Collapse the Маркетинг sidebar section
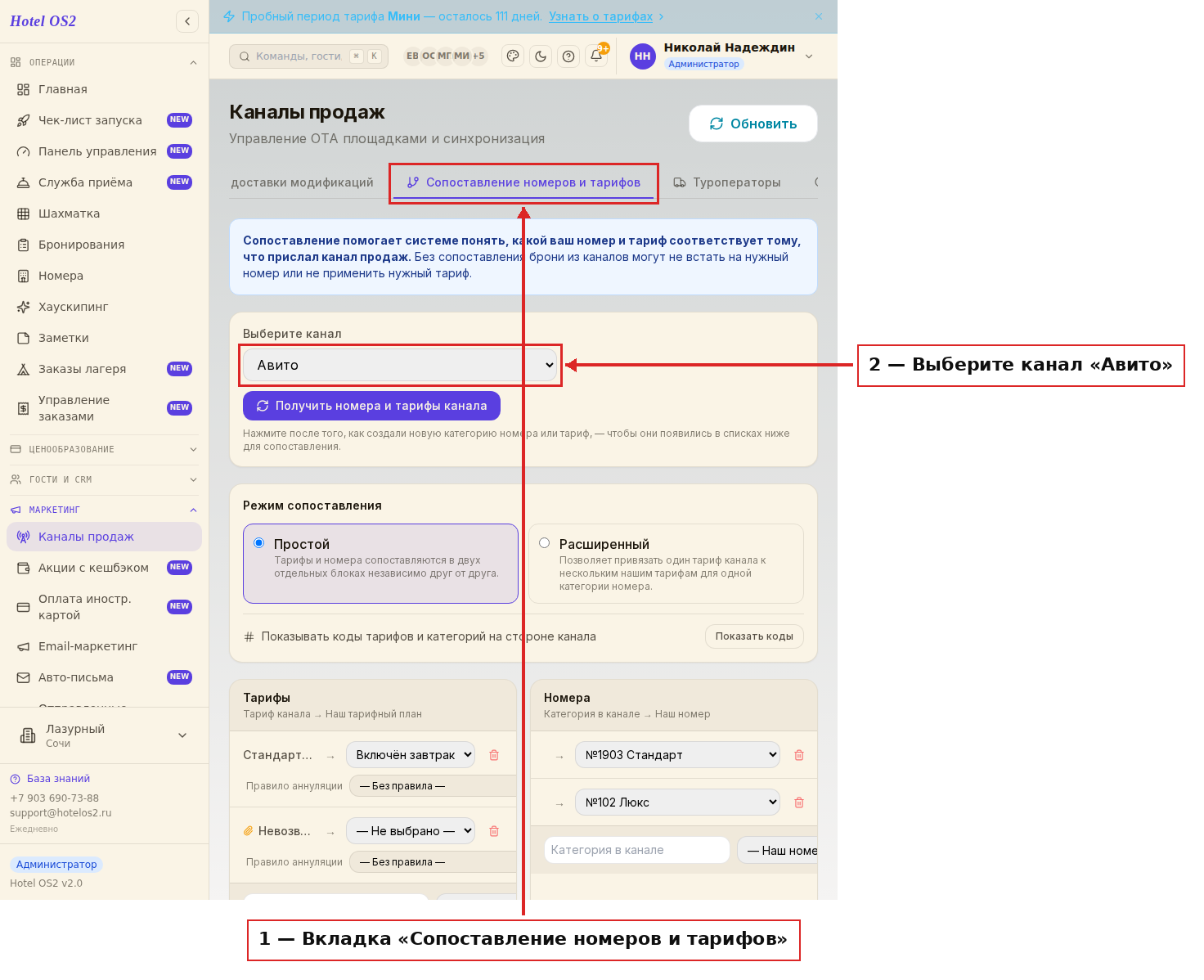The height and width of the screenshot is (980, 1204). tap(104, 510)
